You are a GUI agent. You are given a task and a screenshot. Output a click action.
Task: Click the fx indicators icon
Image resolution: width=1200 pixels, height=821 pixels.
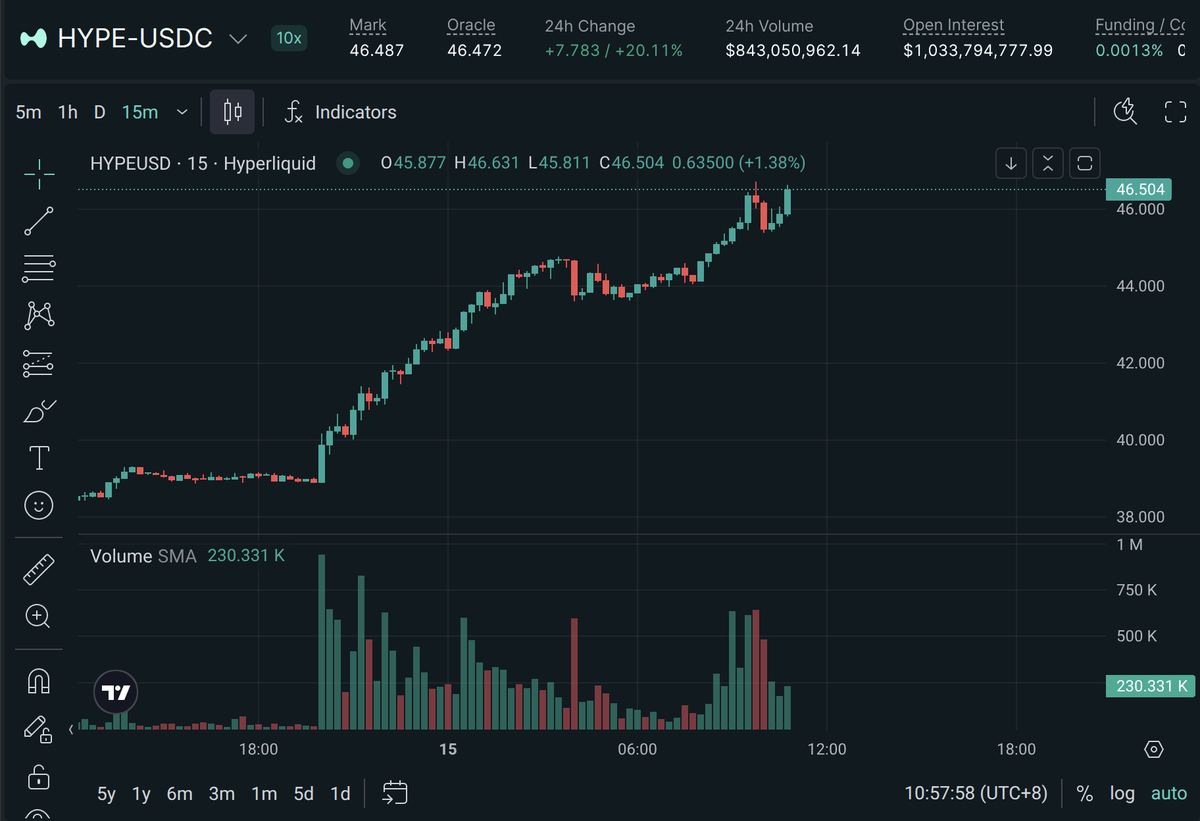(x=293, y=112)
